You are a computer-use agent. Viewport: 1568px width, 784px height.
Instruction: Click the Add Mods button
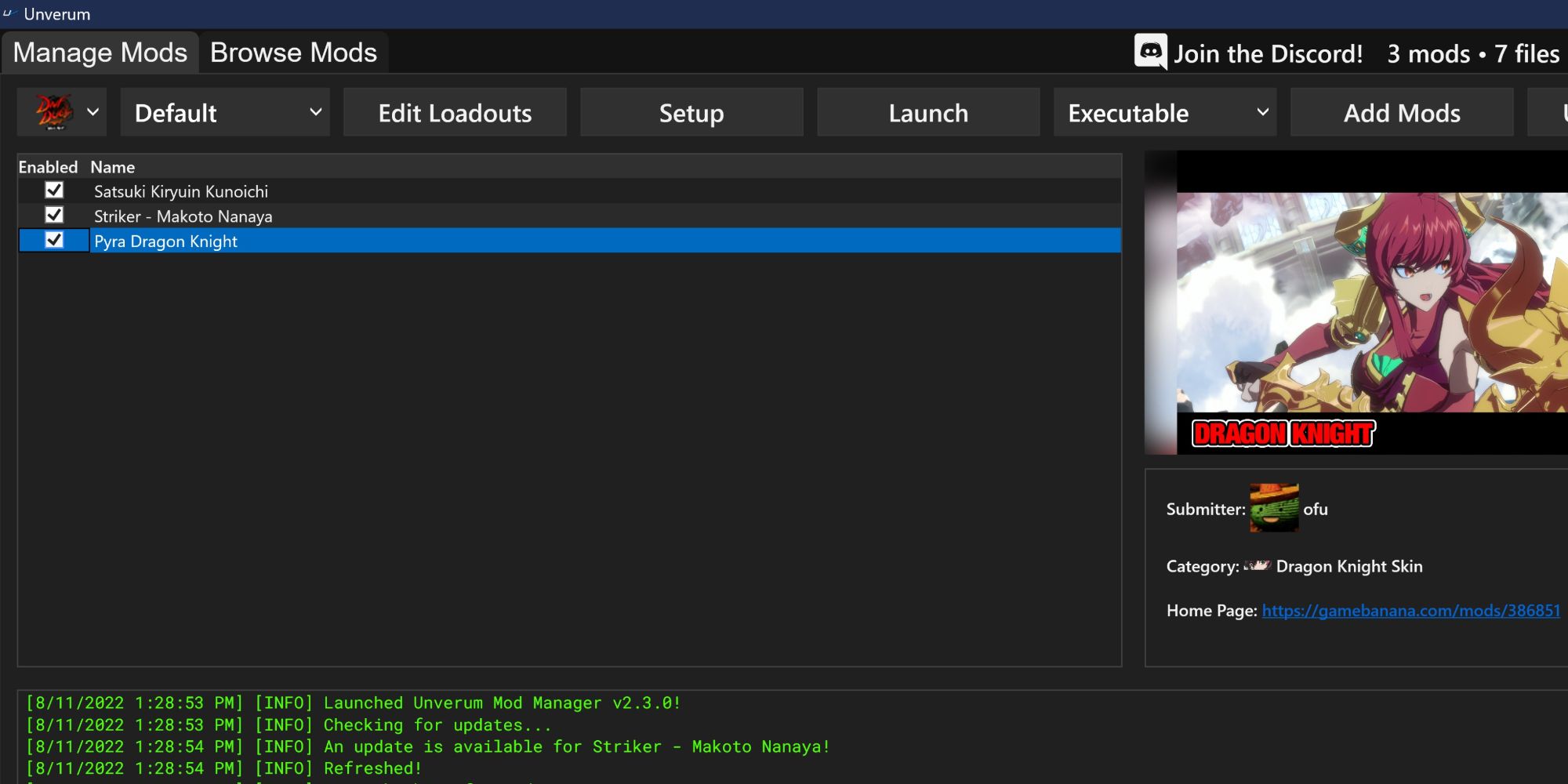point(1402,112)
